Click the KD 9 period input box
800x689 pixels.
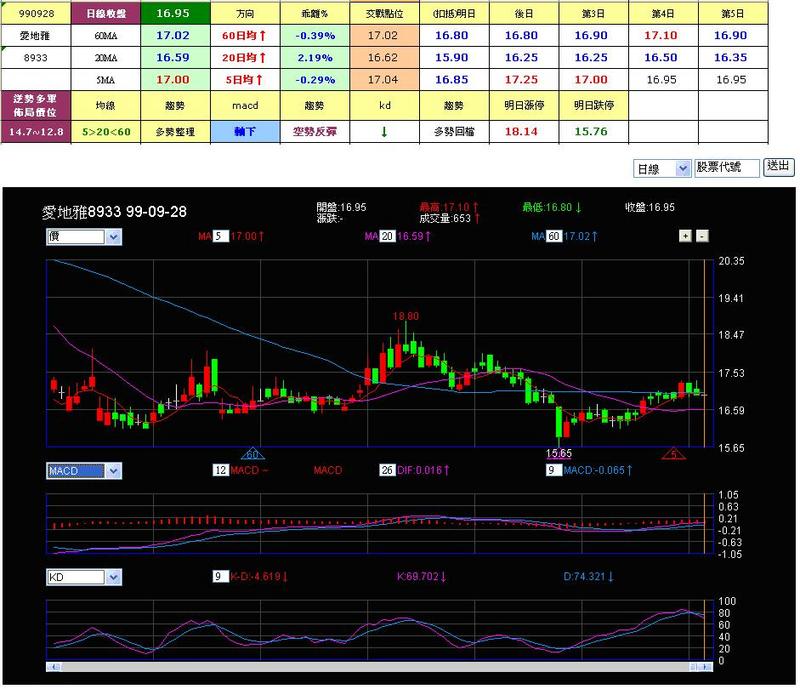tap(221, 576)
